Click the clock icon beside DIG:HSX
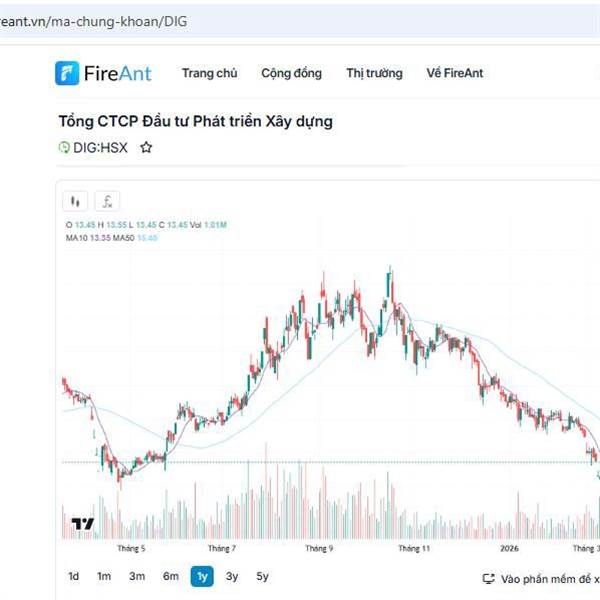The image size is (600, 600). click(64, 147)
